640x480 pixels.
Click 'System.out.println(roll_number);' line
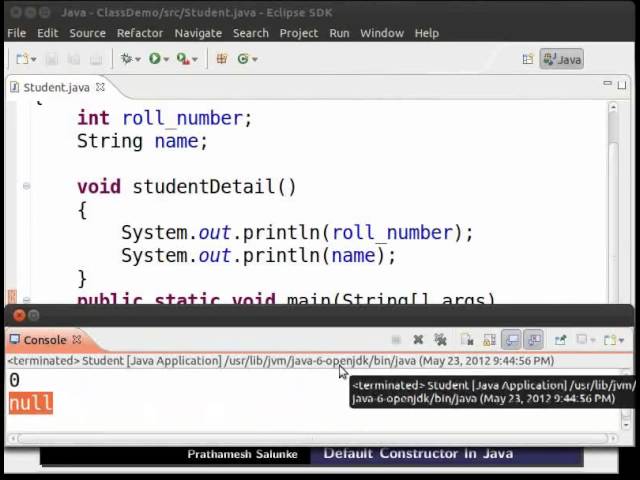click(297, 233)
